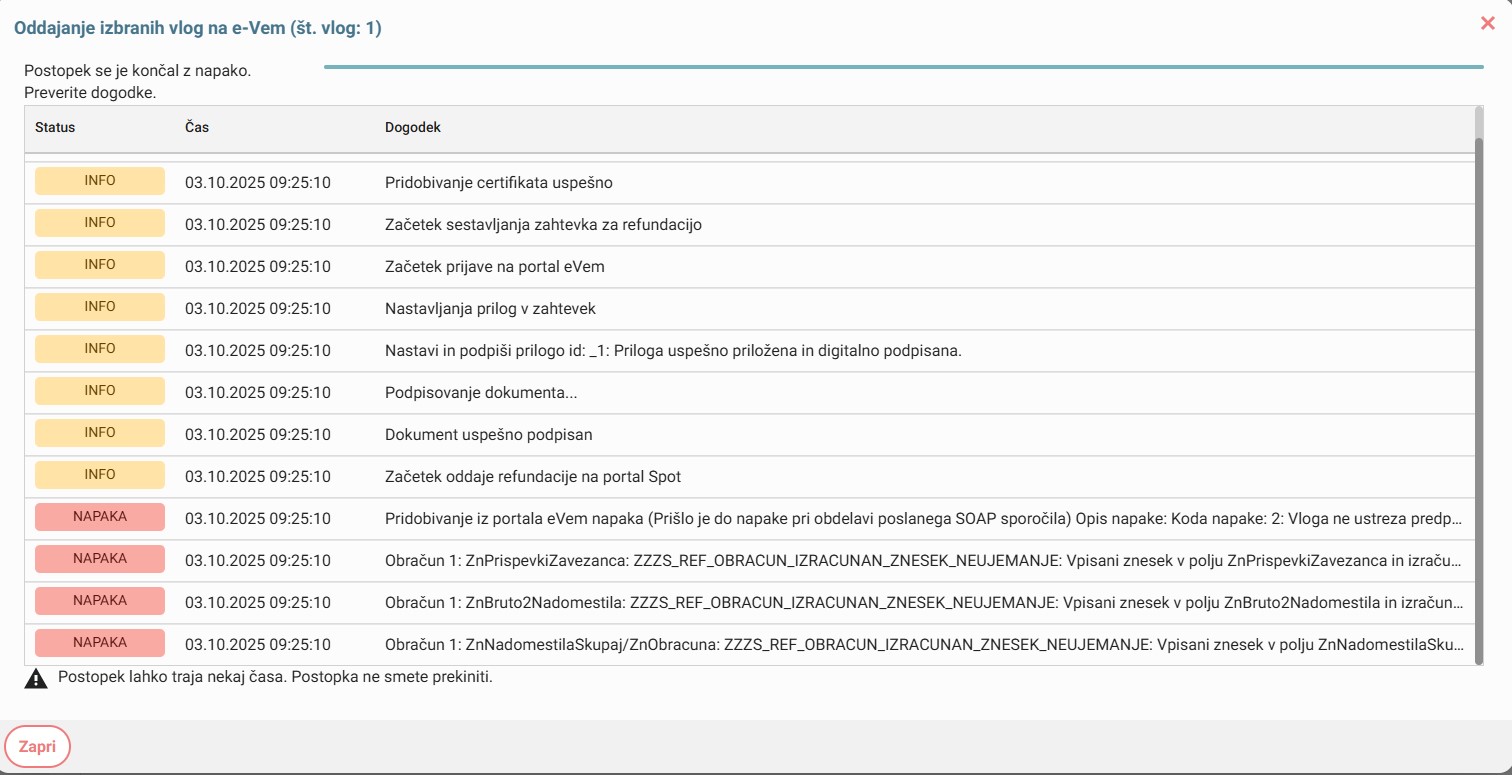
Task: Click INFO badge beside Podpisovanje dokumenta
Action: click(x=100, y=392)
